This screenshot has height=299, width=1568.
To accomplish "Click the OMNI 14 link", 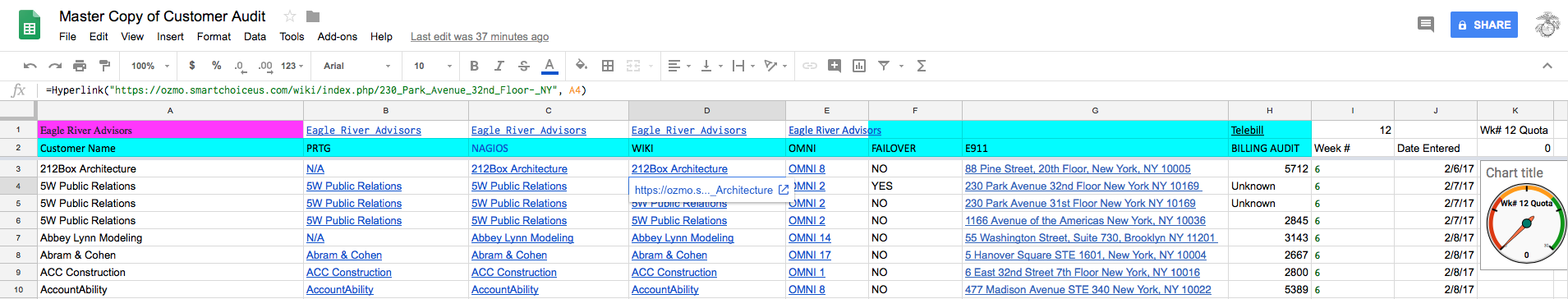I will tap(810, 237).
